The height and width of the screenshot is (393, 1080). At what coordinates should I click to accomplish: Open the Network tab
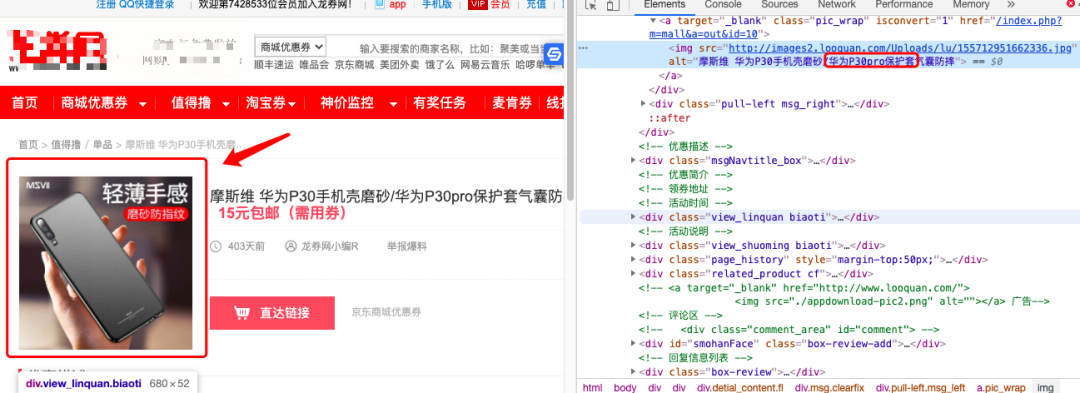pos(836,5)
